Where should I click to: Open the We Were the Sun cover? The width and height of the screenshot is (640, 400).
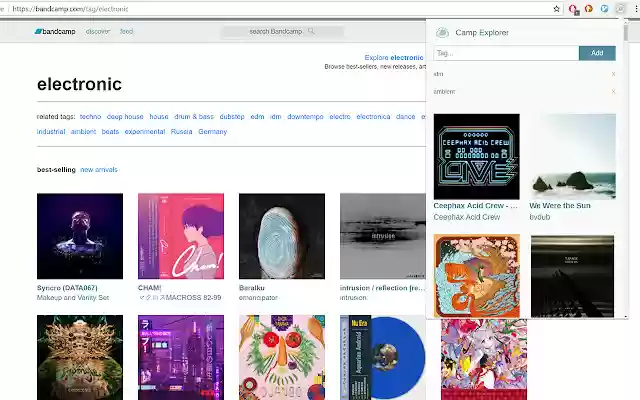coord(573,157)
